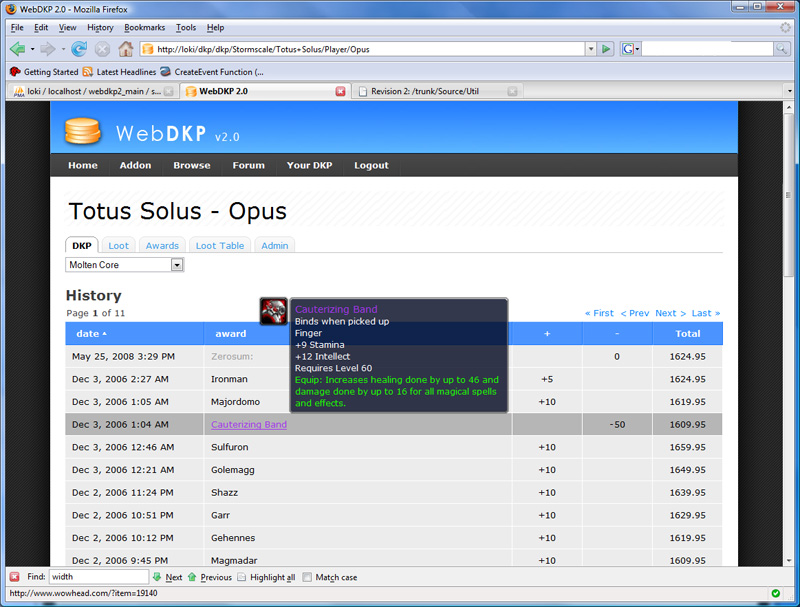Enable the Match case checkbox

[308, 577]
